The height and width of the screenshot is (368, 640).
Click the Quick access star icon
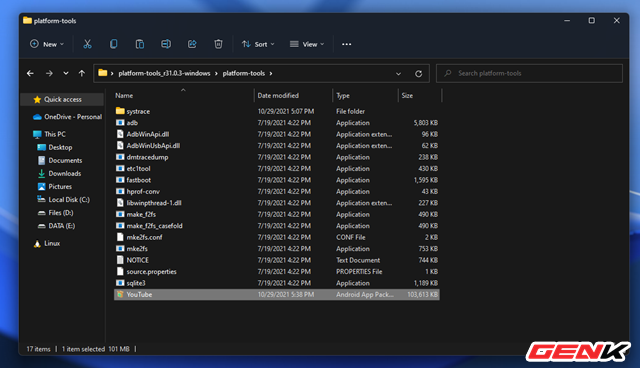click(x=37, y=100)
